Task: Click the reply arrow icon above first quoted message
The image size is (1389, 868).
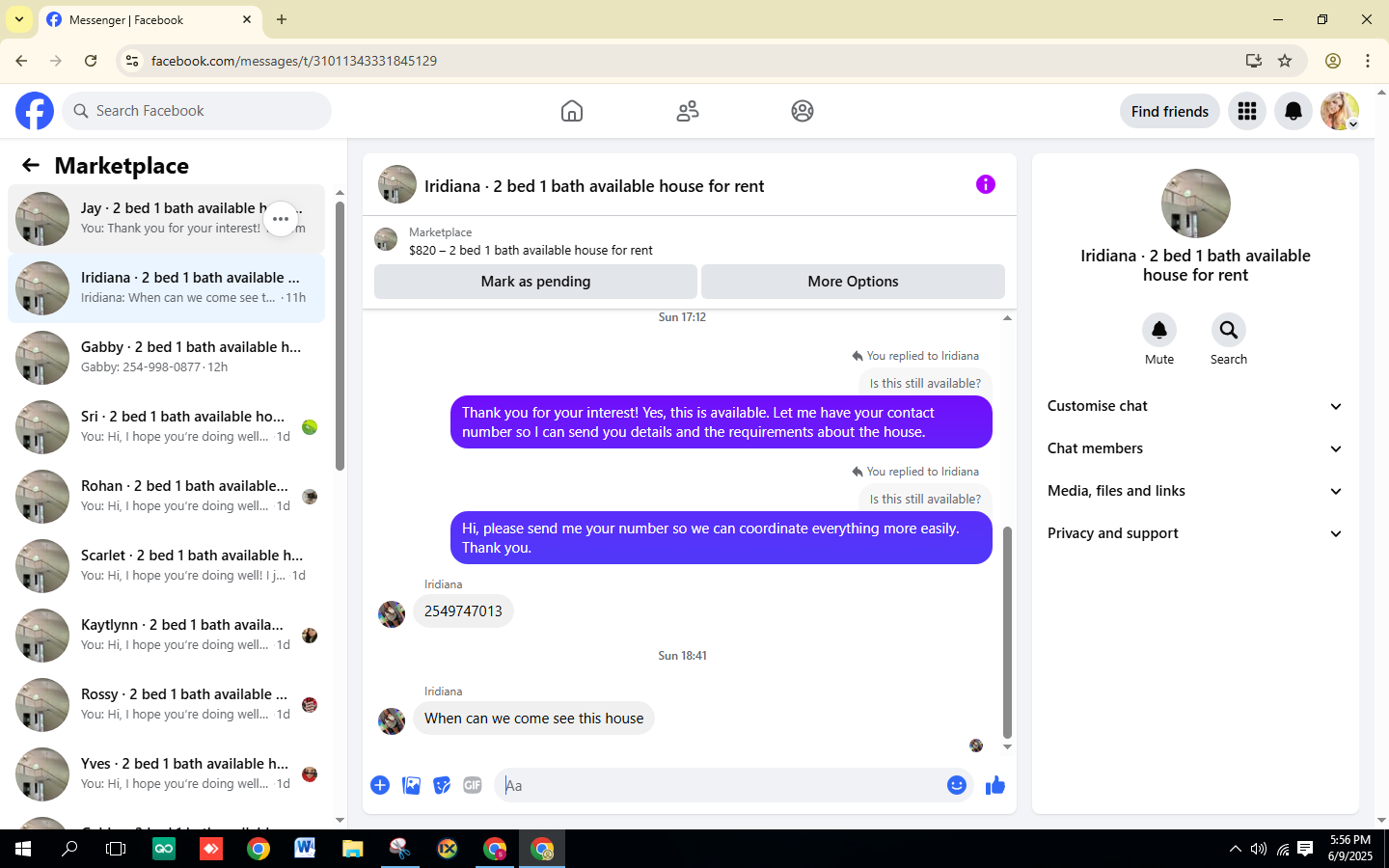Action: 858,356
